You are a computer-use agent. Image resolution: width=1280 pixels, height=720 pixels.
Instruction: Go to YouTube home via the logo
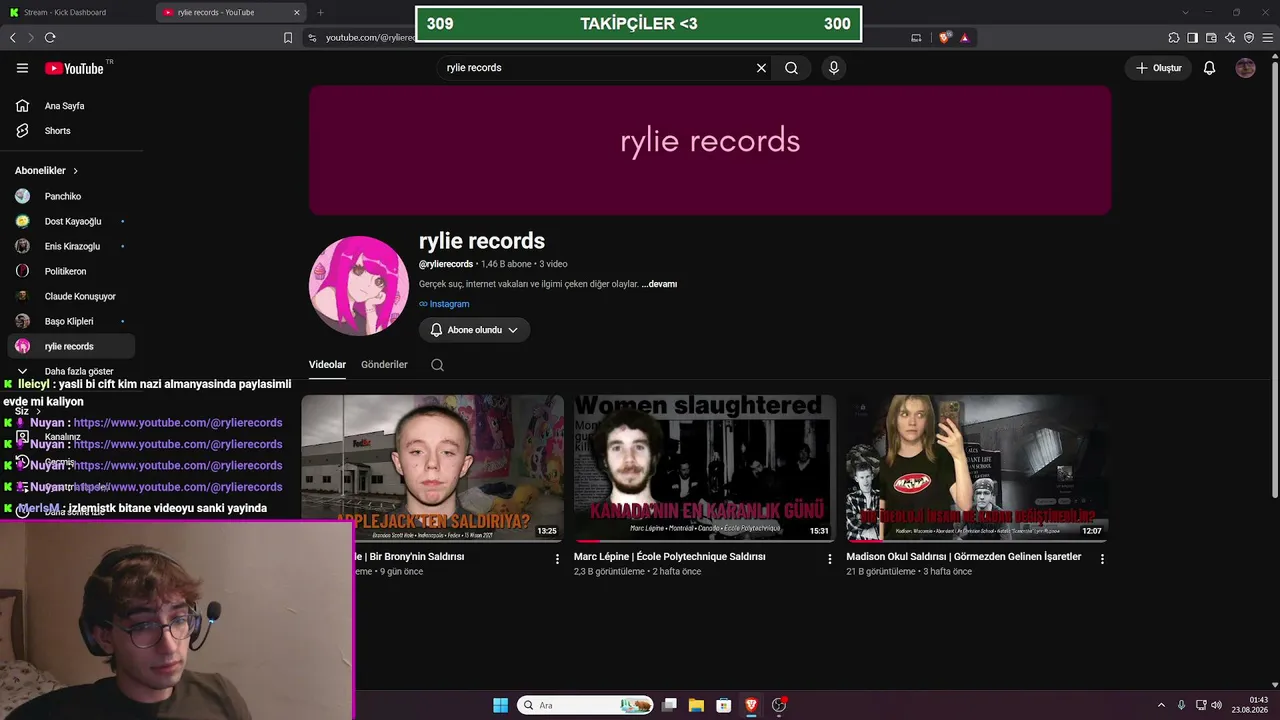click(74, 68)
